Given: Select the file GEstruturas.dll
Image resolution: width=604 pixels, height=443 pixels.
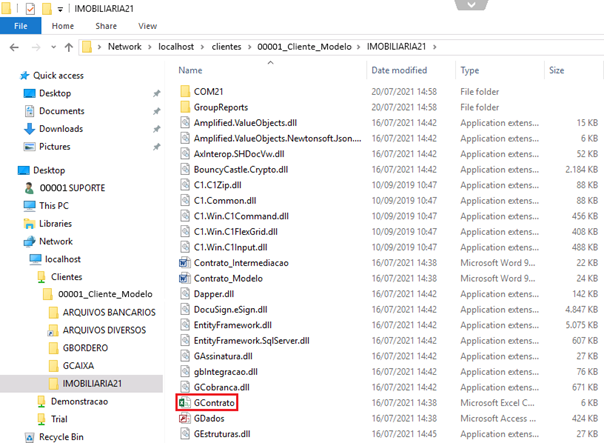Looking at the screenshot, I should [x=222, y=434].
